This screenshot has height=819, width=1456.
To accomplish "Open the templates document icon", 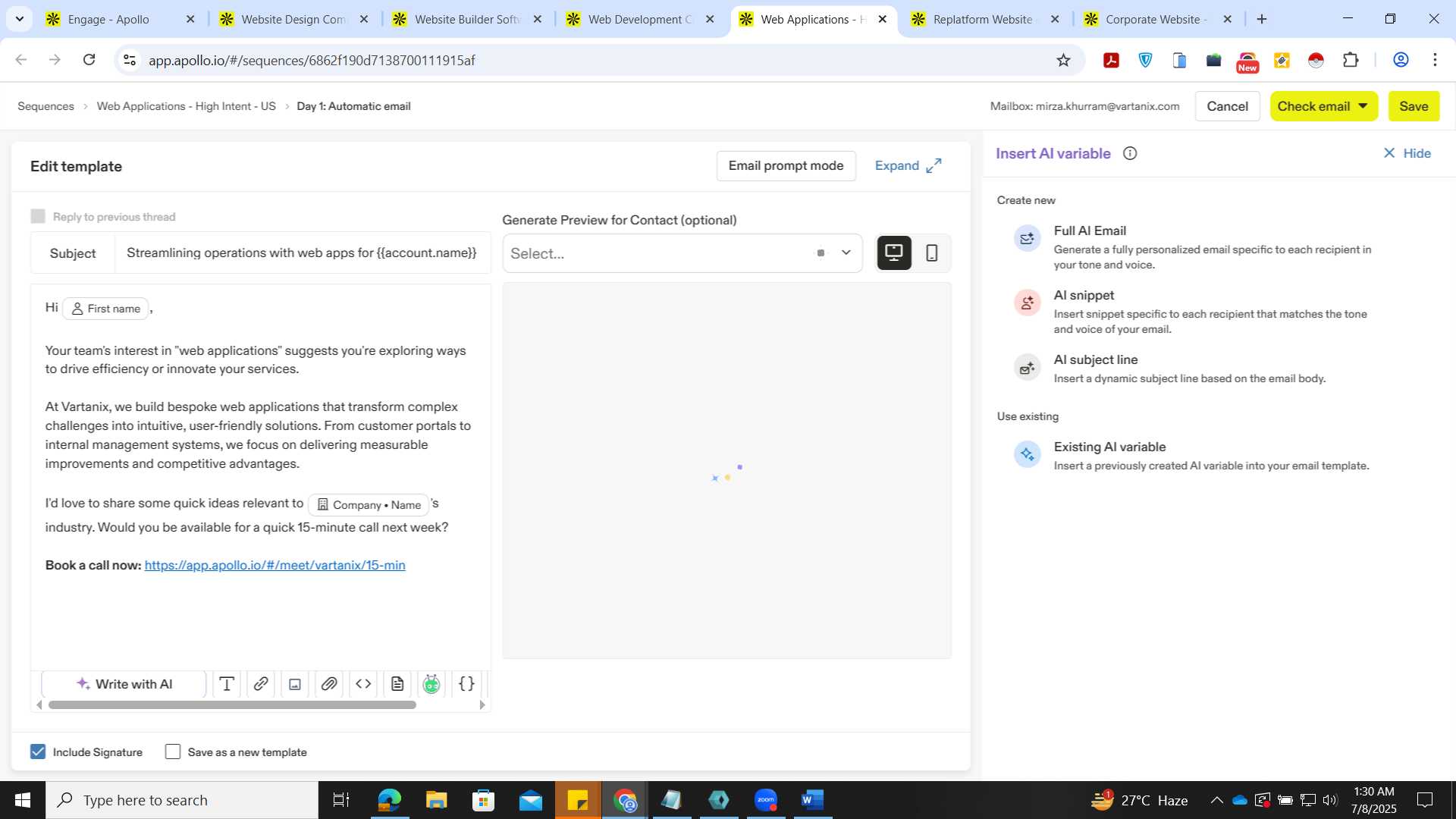I will pyautogui.click(x=397, y=684).
